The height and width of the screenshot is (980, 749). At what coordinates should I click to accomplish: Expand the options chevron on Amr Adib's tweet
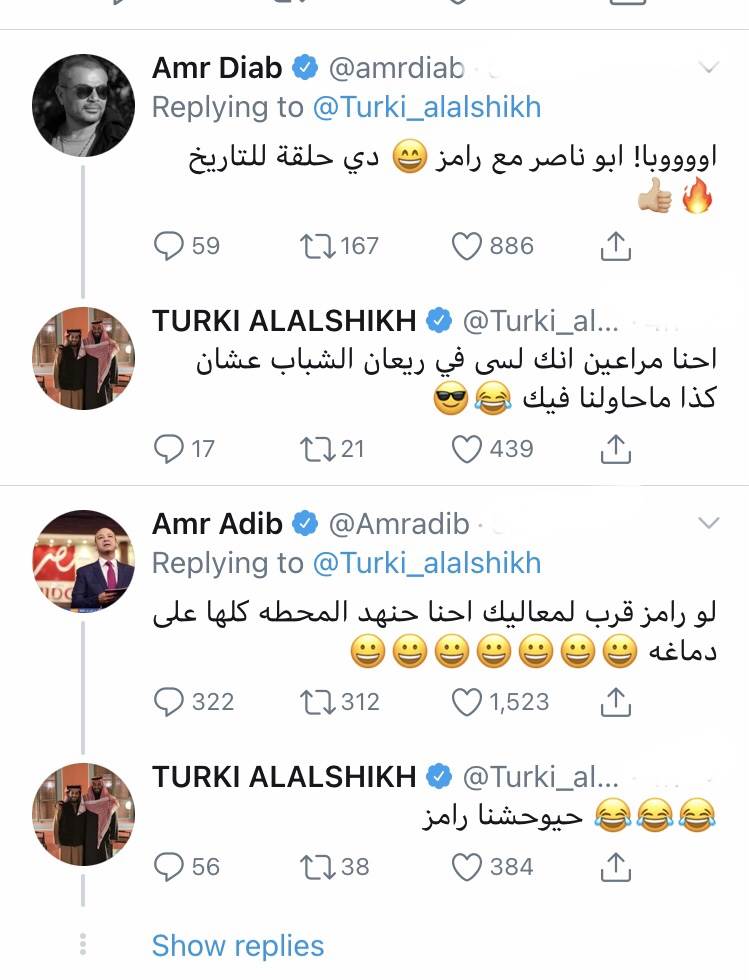tap(707, 523)
